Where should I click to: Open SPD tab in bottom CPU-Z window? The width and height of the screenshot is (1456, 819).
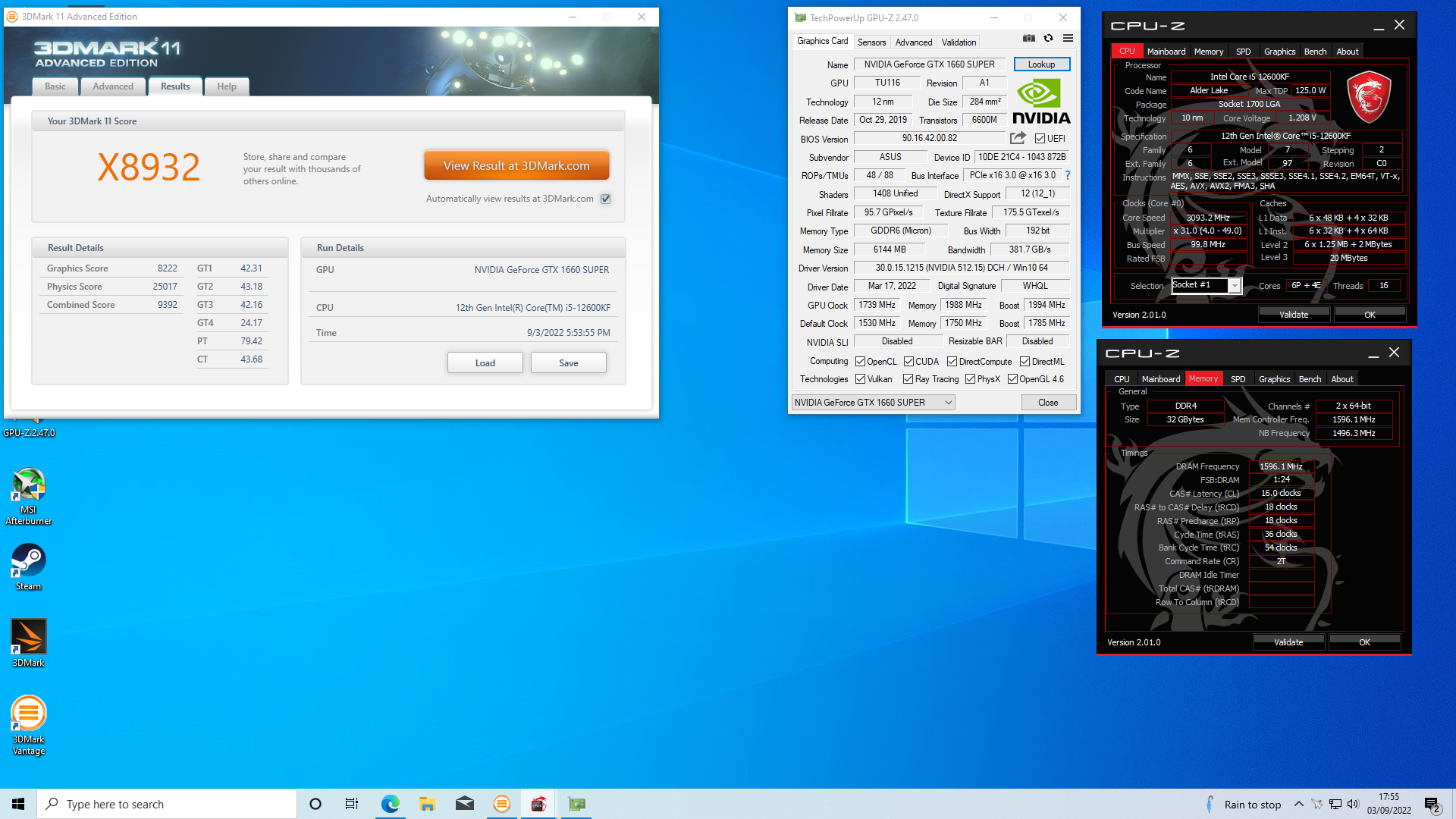tap(1238, 379)
